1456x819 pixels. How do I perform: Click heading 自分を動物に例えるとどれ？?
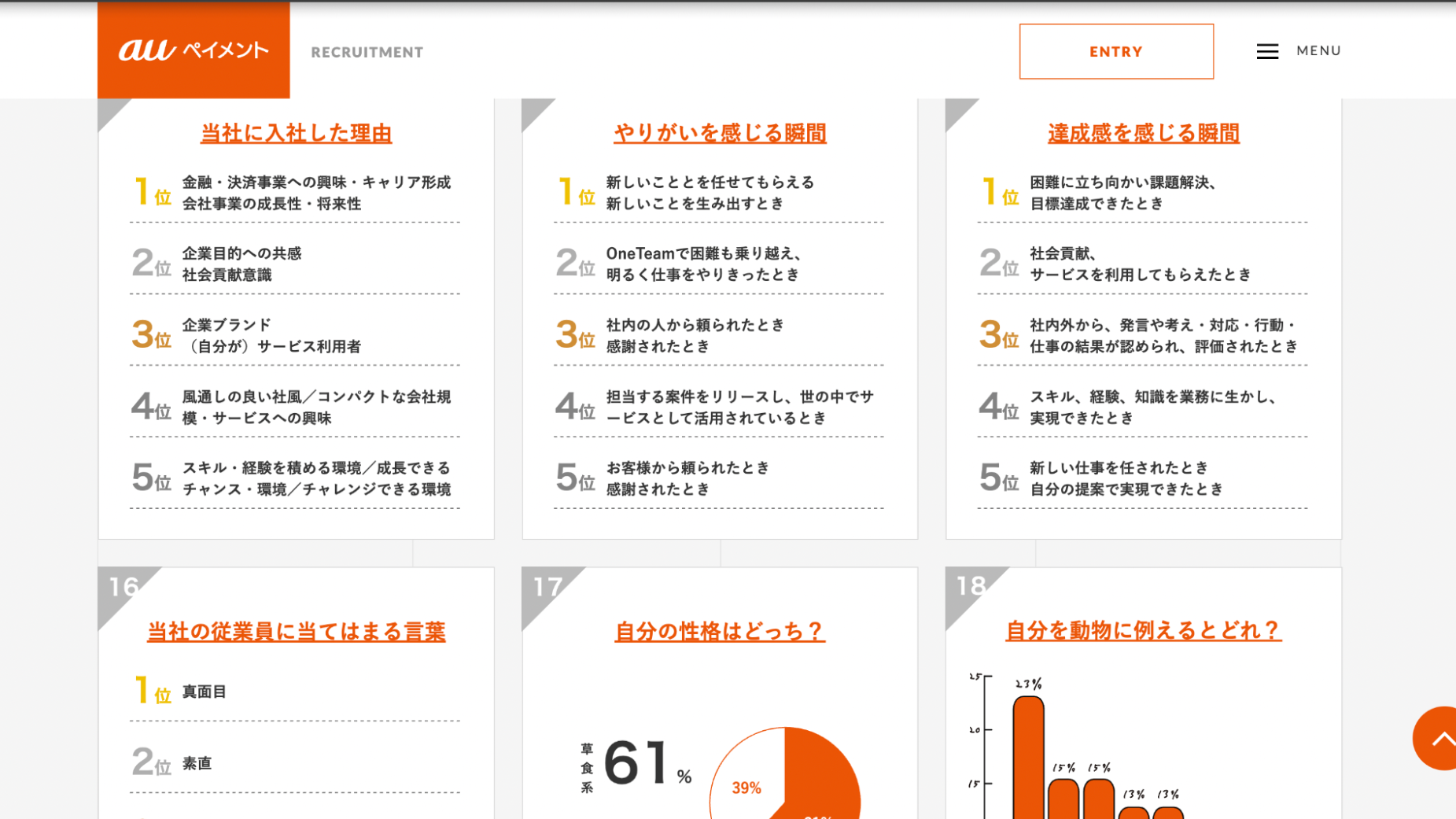click(1144, 630)
